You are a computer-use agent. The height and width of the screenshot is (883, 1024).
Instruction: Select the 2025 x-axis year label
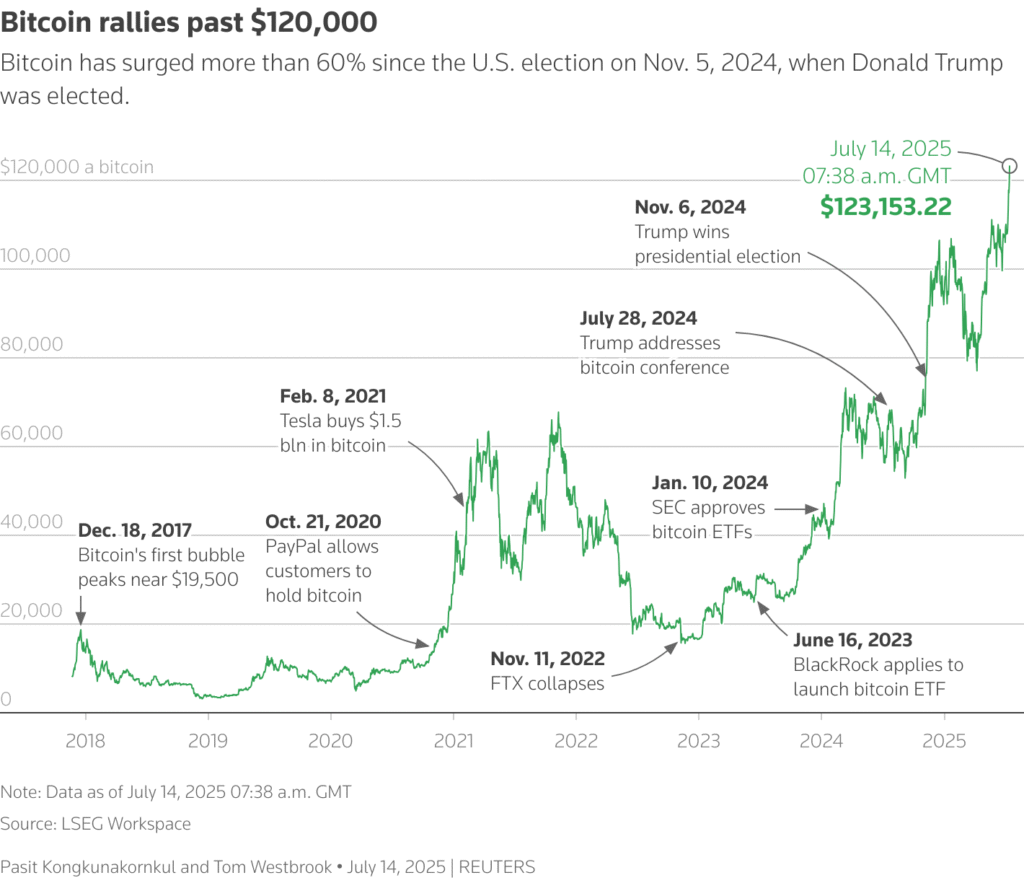point(944,742)
